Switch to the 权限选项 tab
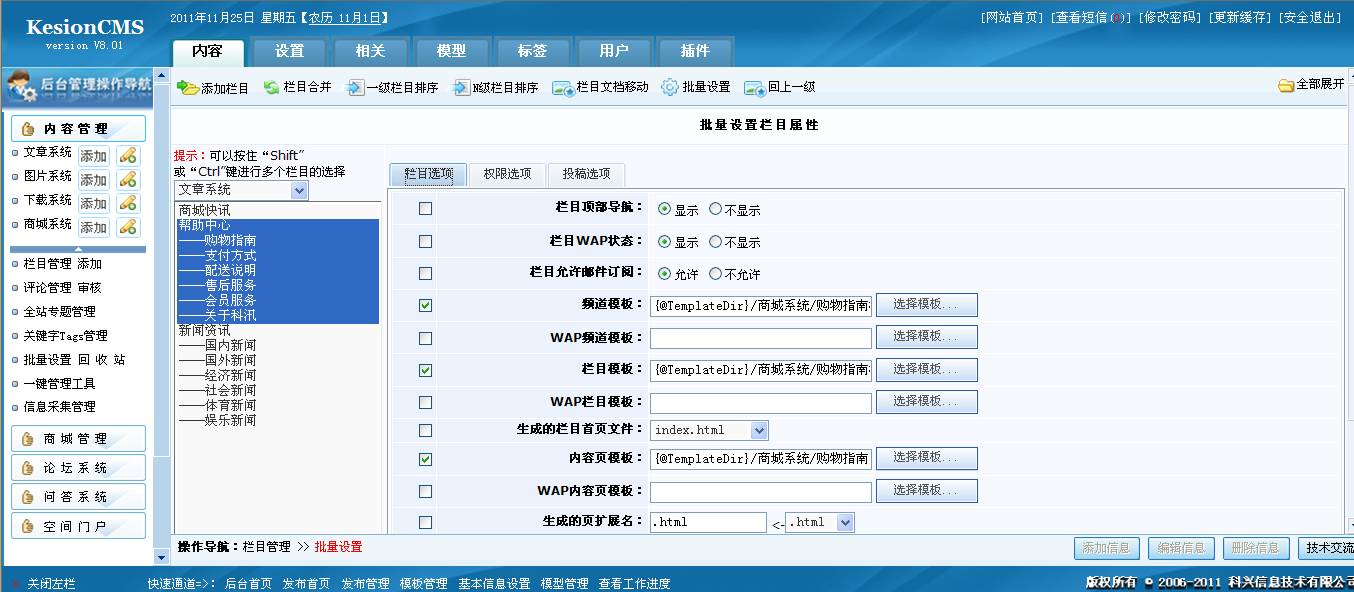This screenshot has height=592, width=1354. click(507, 174)
